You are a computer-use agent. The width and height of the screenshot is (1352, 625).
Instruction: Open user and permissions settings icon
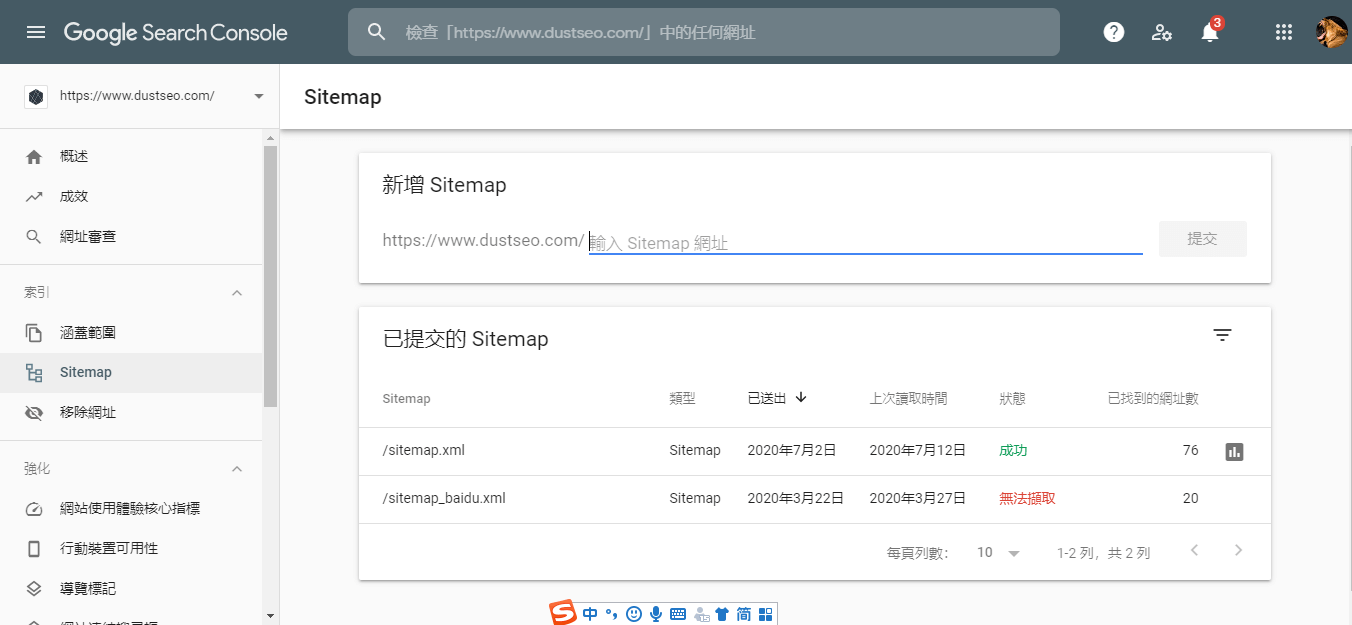[x=1161, y=32]
